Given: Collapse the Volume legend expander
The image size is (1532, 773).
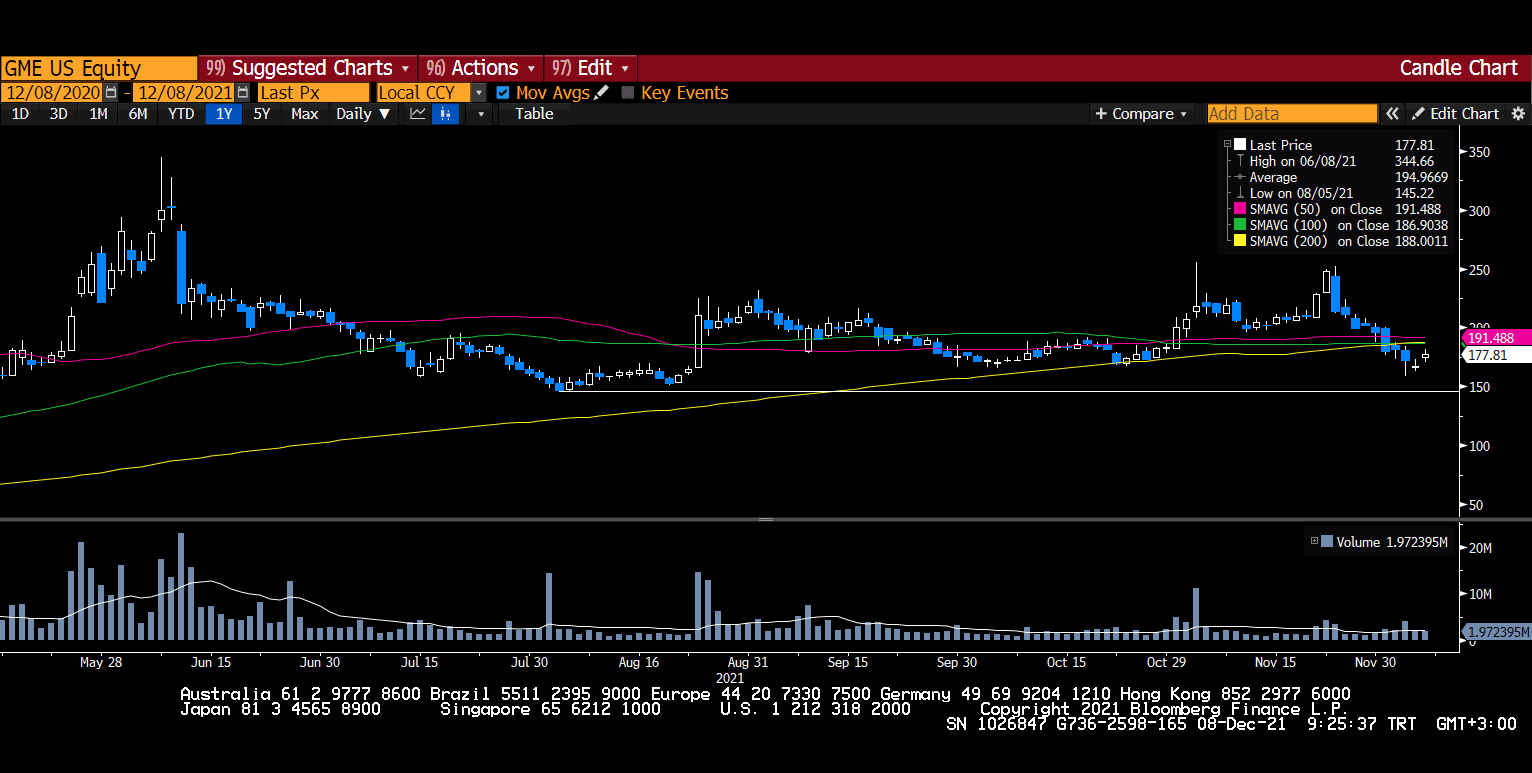Looking at the screenshot, I should [x=1314, y=542].
